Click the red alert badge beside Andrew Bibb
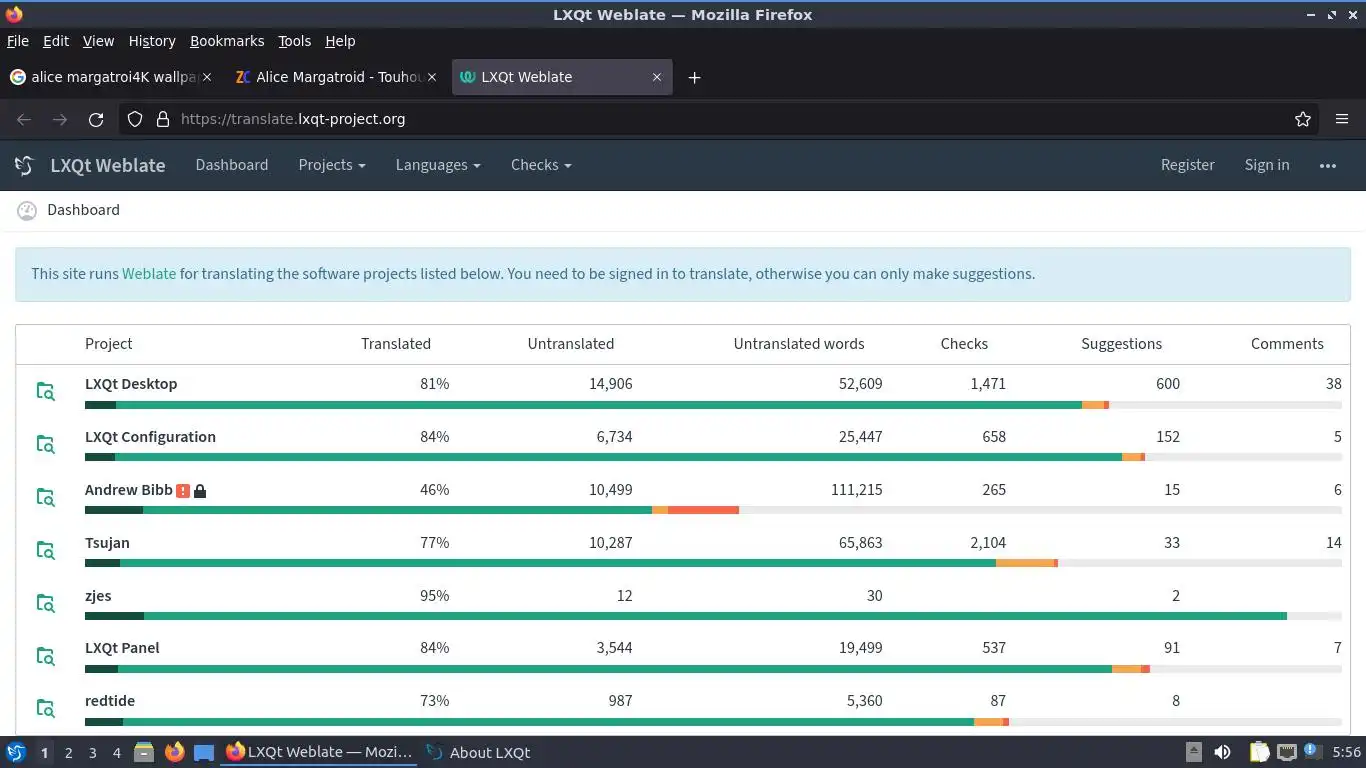This screenshot has height=768, width=1366. (183, 491)
